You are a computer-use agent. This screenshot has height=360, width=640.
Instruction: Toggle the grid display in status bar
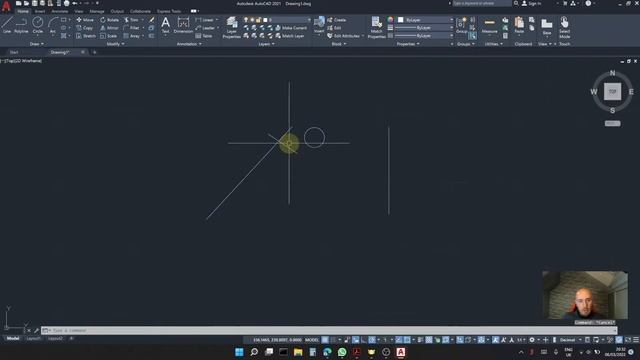(x=325, y=340)
